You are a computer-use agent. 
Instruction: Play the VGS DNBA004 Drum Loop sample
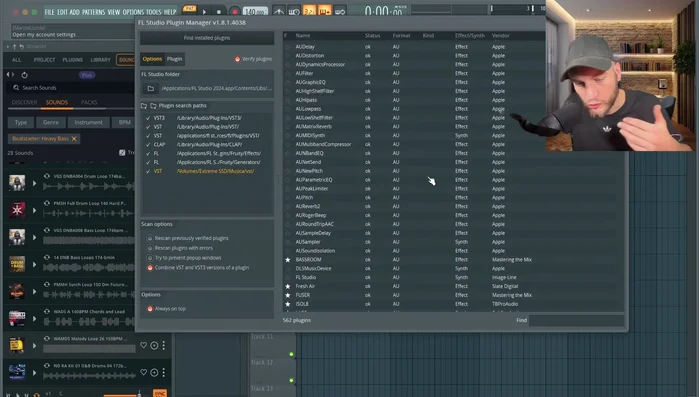point(34,183)
